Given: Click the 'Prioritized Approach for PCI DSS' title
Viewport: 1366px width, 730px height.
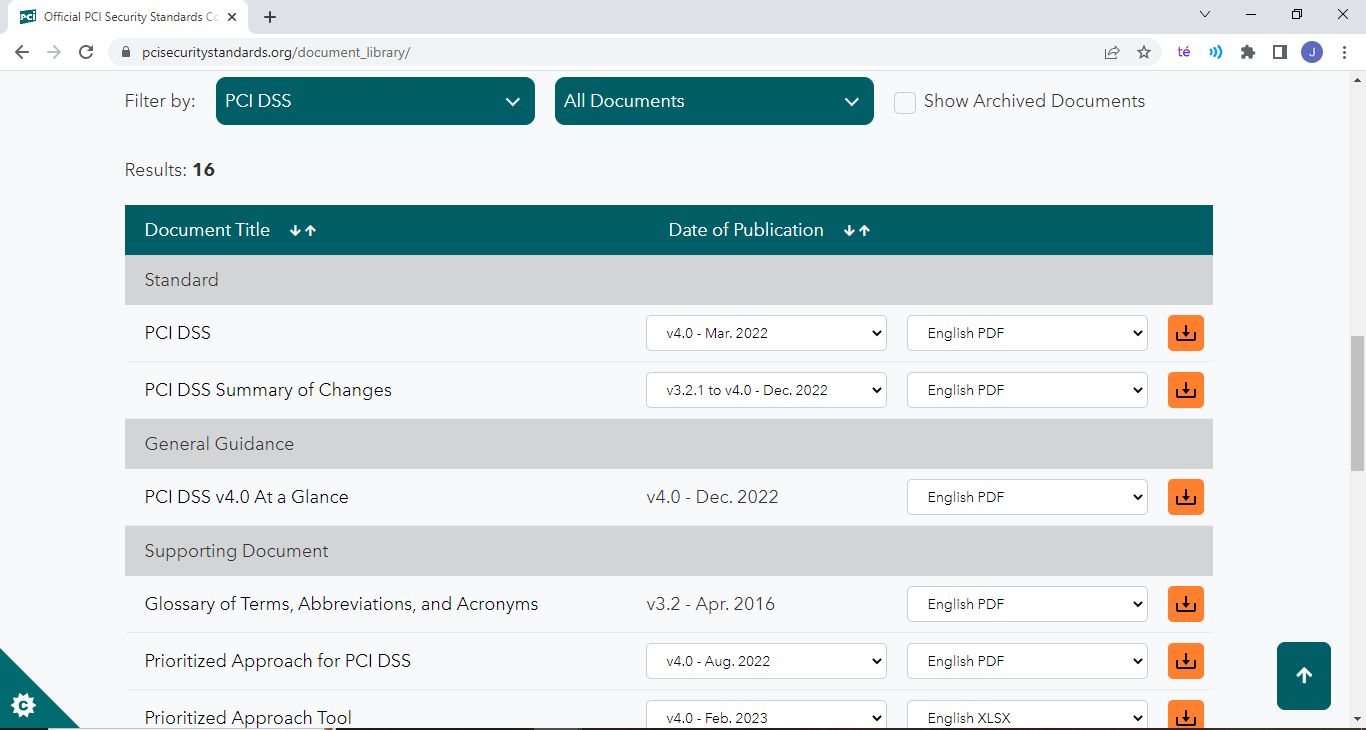Looking at the screenshot, I should [278, 661].
